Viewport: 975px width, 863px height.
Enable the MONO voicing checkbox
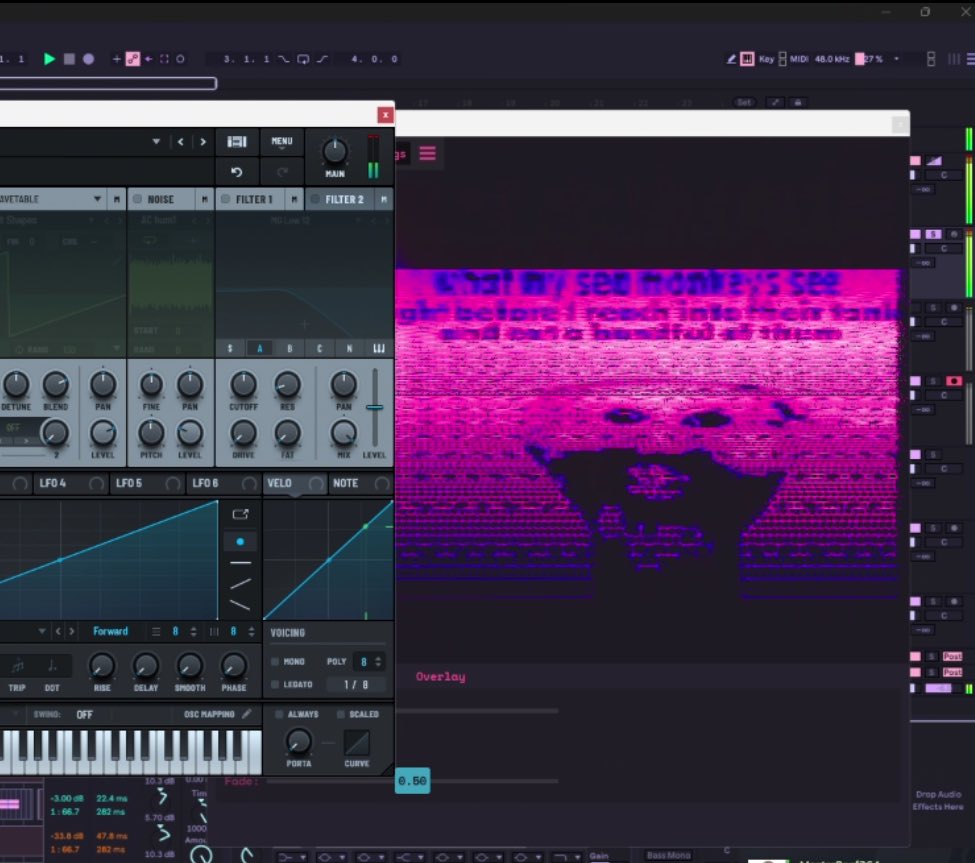click(275, 662)
